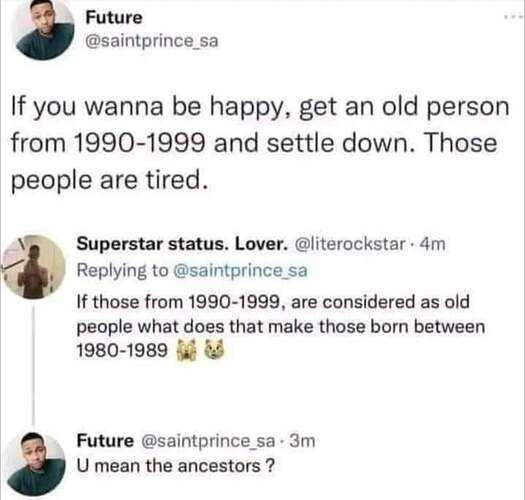Open the three-dot more menu on main tweet

[513, 16]
